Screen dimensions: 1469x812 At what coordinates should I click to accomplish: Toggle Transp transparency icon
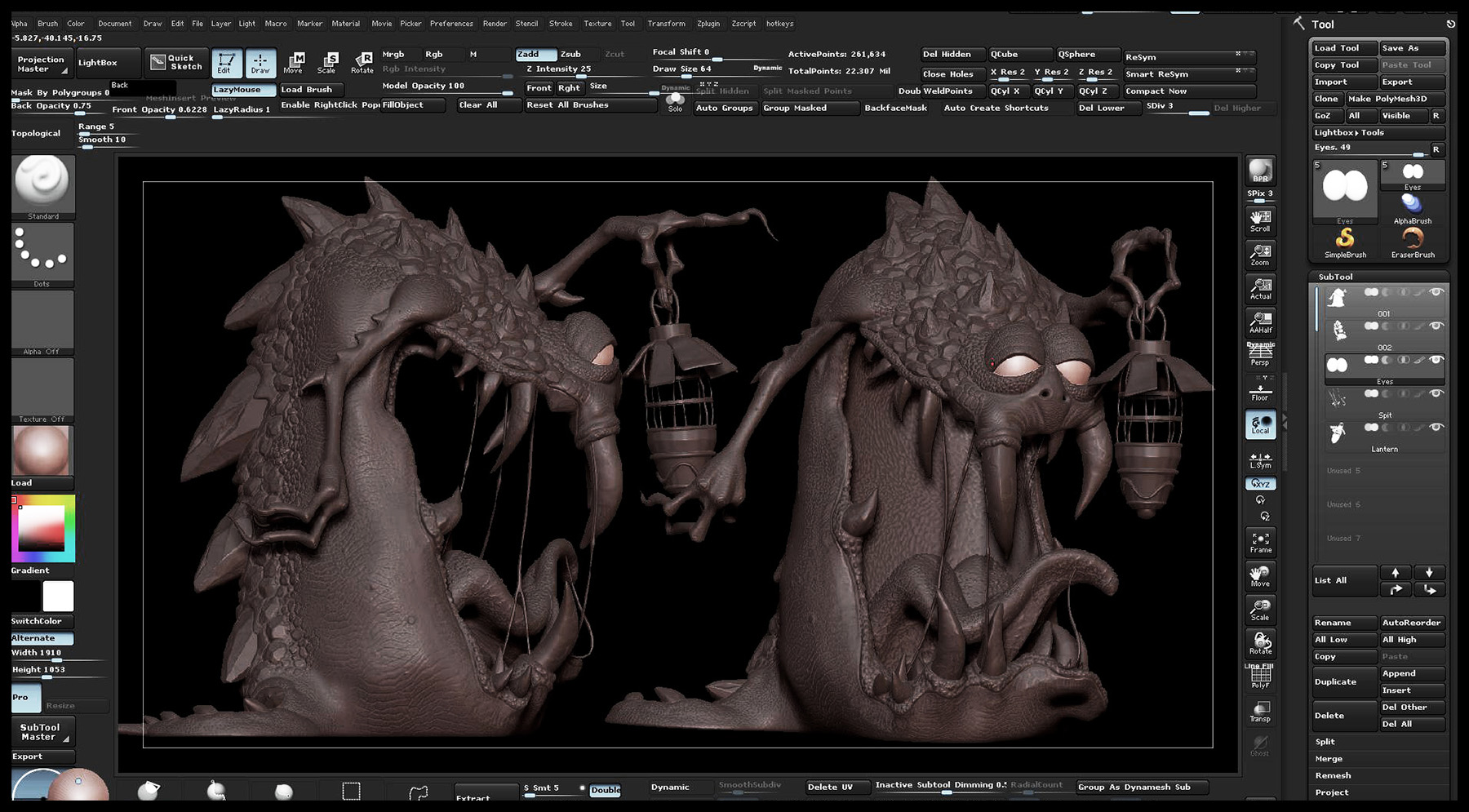[1261, 711]
